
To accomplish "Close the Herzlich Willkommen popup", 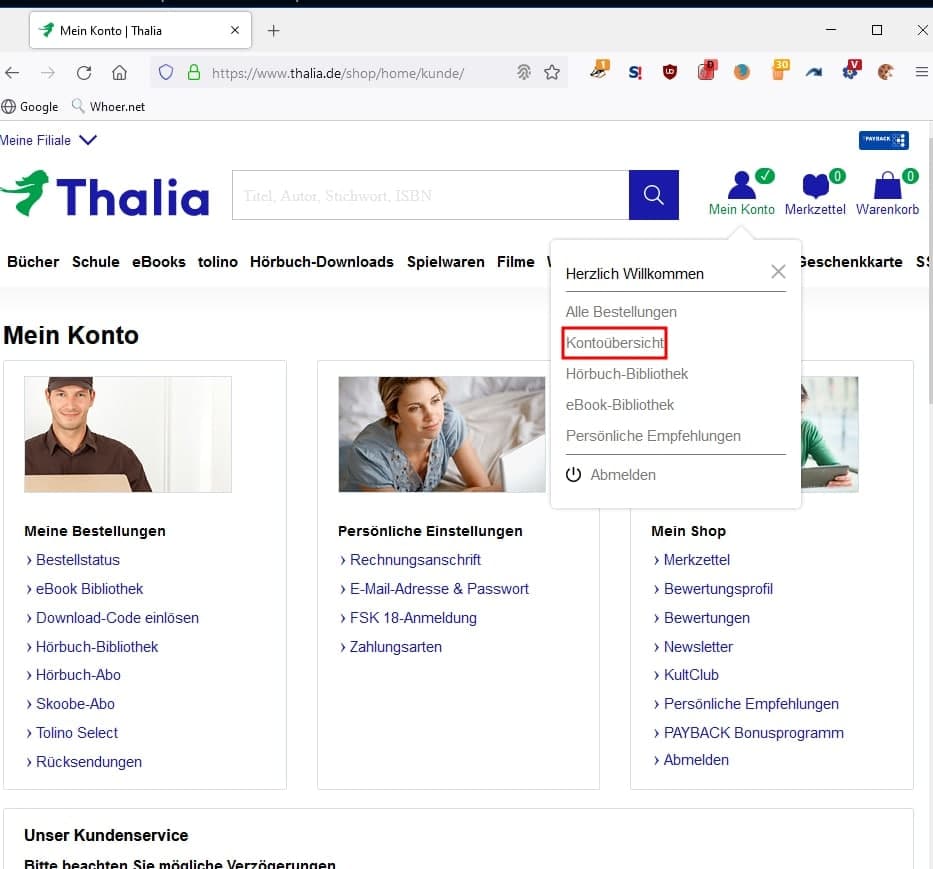I will pos(778,272).
